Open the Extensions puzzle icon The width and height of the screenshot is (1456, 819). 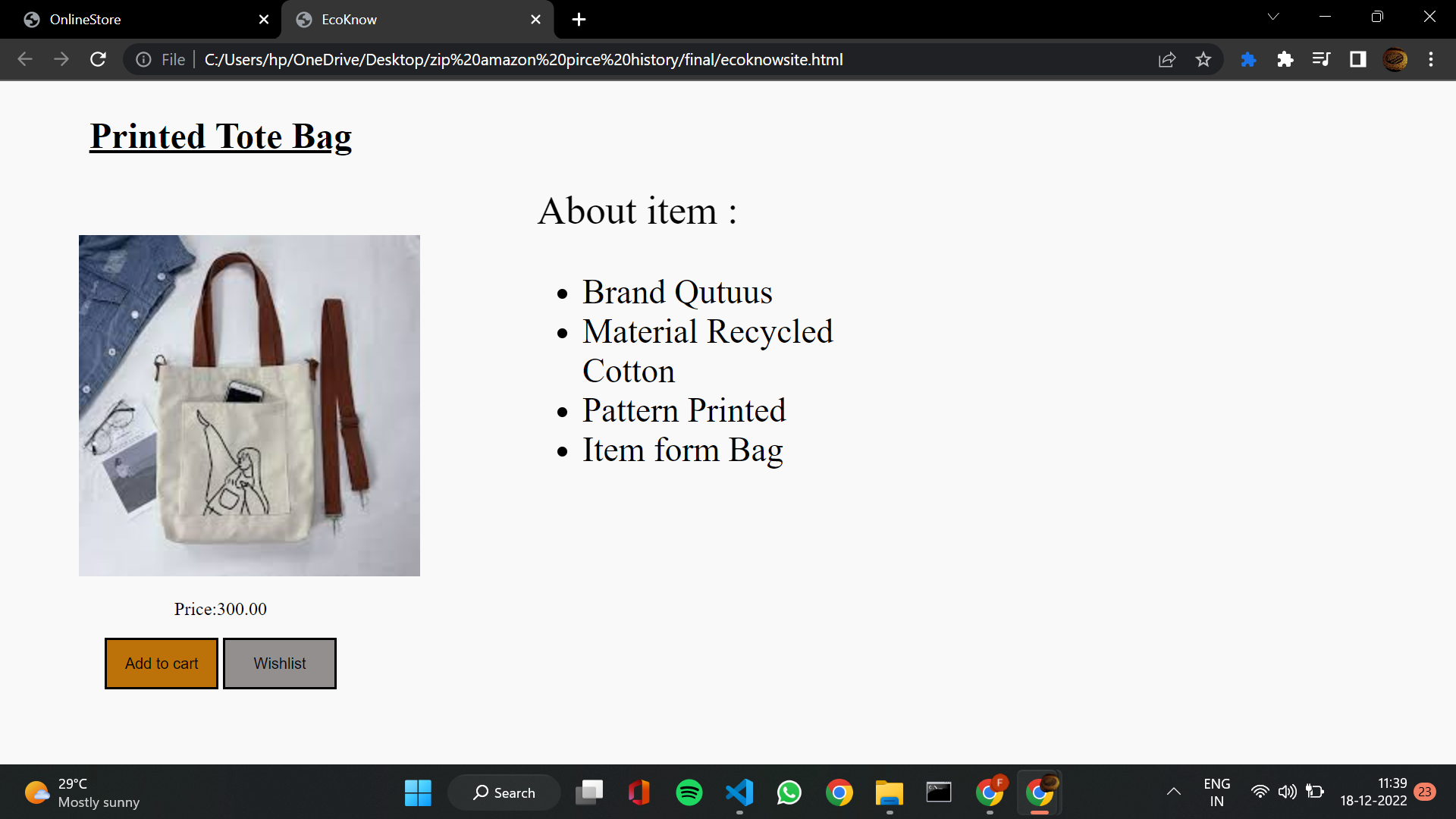coord(1285,59)
